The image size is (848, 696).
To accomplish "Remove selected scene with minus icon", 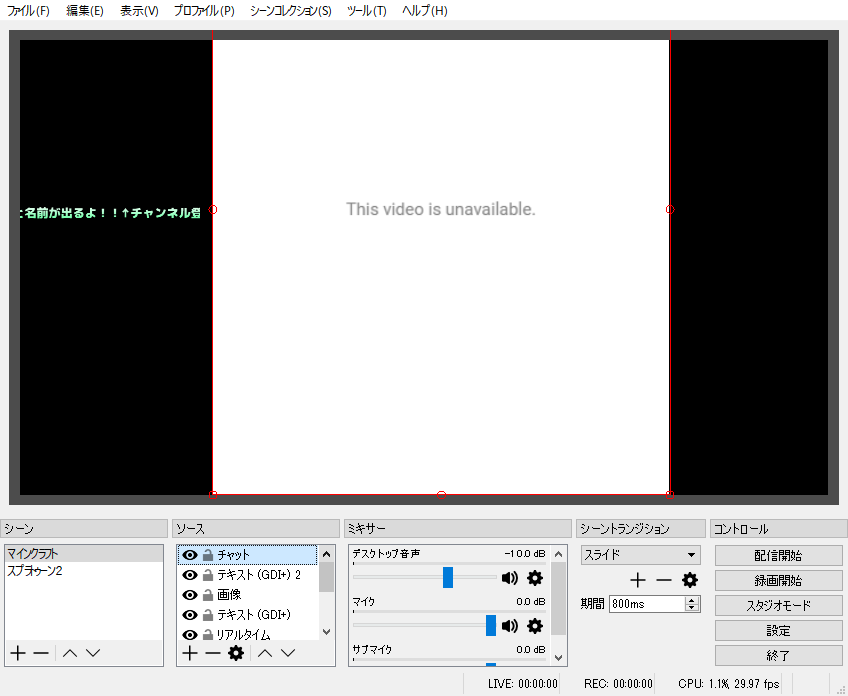I will [41, 653].
